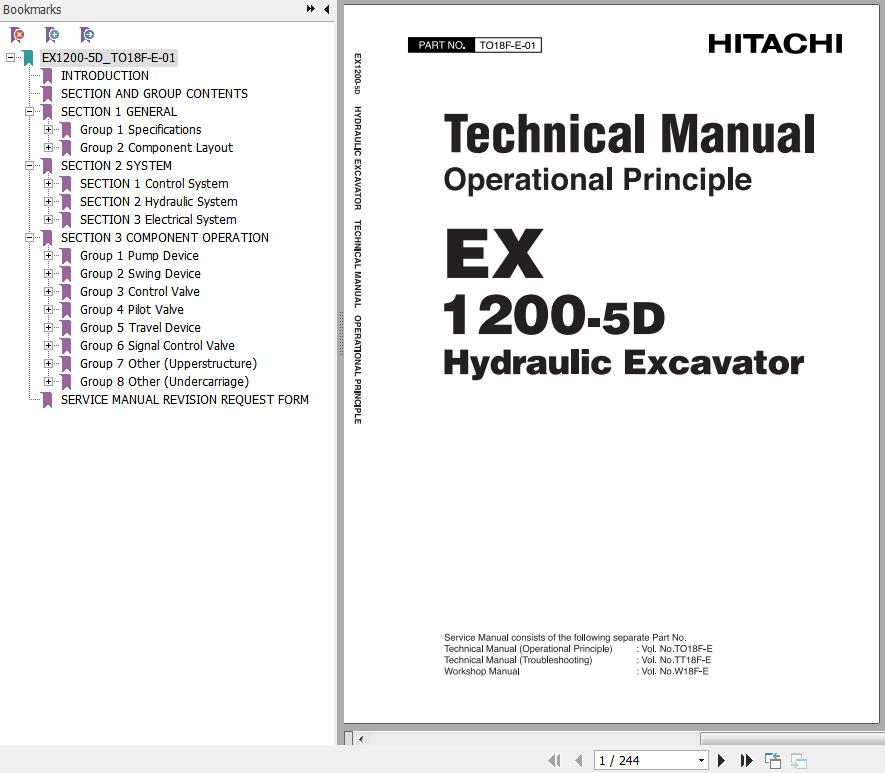Click the panel splitter grip handle
The height and width of the screenshot is (773, 885).
click(340, 333)
